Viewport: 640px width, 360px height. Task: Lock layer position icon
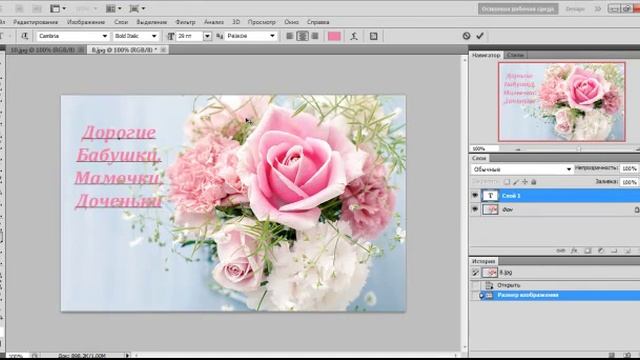[525, 182]
